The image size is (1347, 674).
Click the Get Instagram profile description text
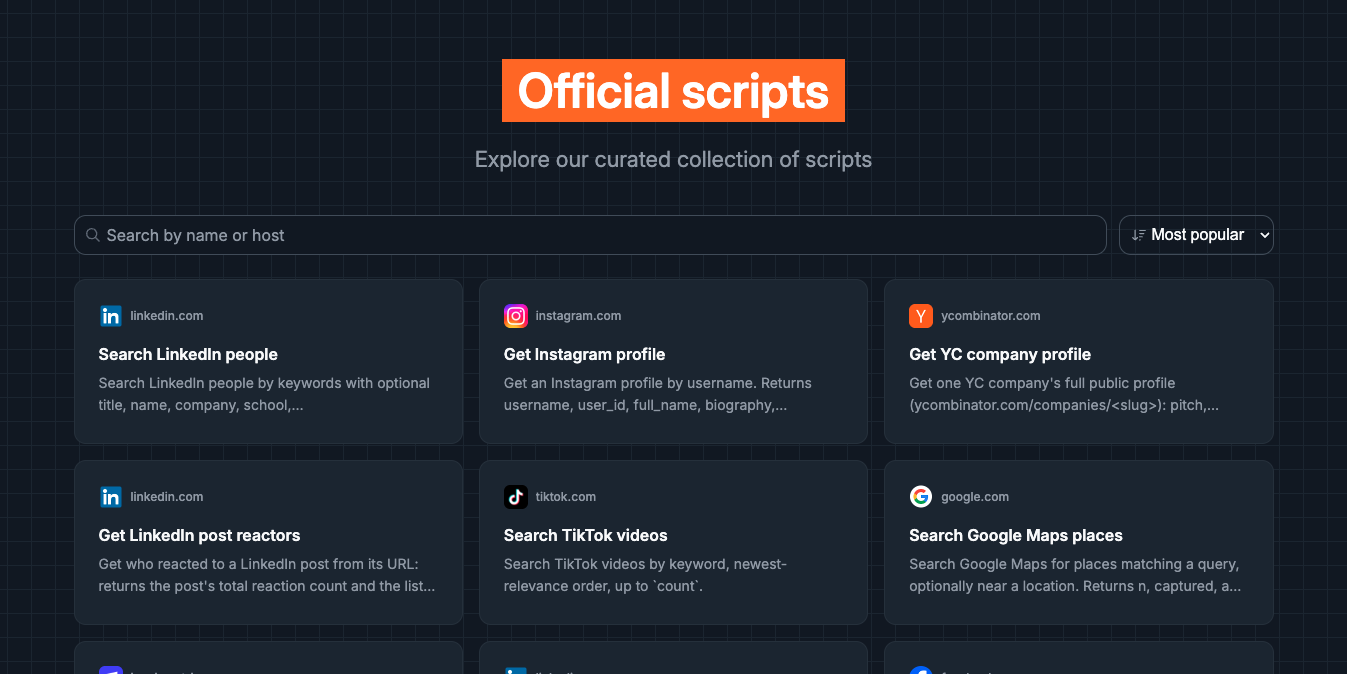(x=658, y=394)
